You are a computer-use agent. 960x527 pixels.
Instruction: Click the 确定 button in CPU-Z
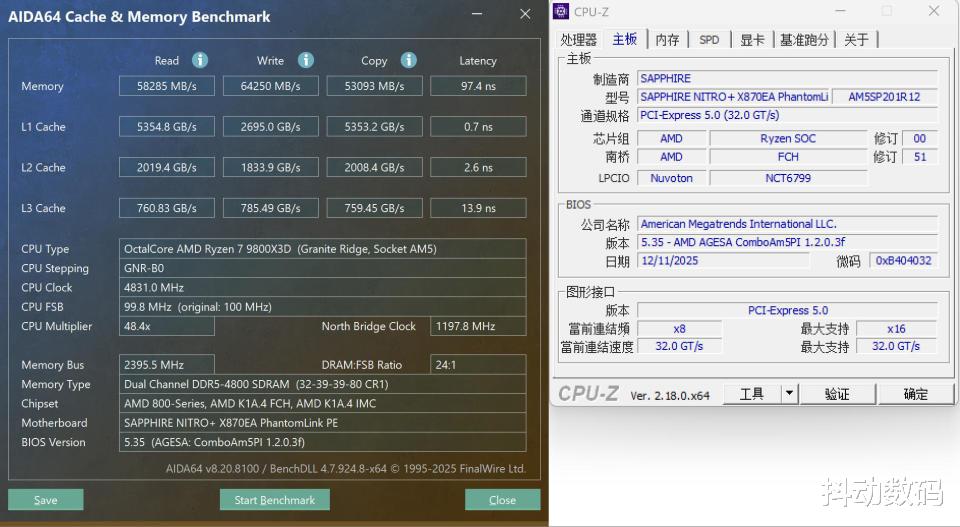click(915, 394)
